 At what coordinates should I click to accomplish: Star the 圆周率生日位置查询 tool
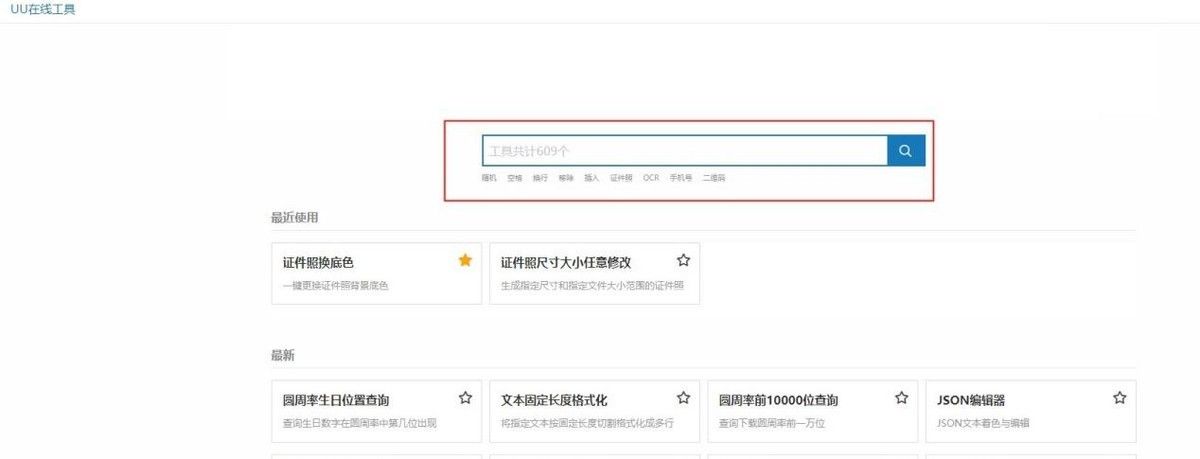click(x=465, y=398)
